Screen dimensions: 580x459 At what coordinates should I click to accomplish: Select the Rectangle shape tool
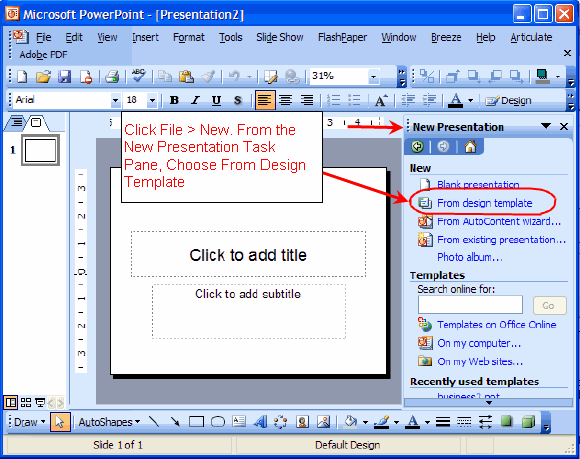[196, 422]
